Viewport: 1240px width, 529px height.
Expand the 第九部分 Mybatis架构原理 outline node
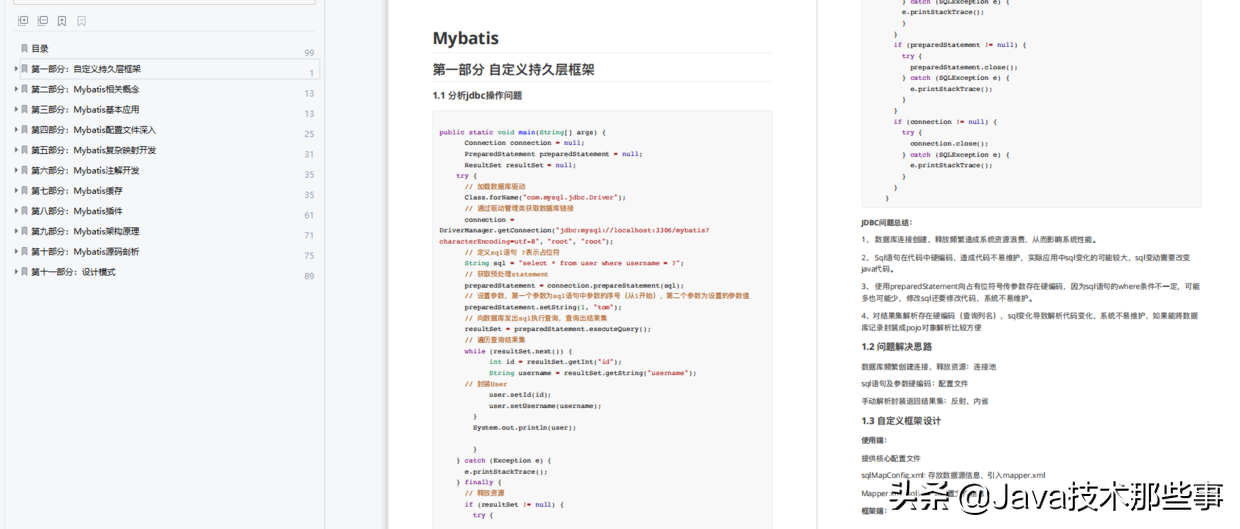(x=16, y=231)
